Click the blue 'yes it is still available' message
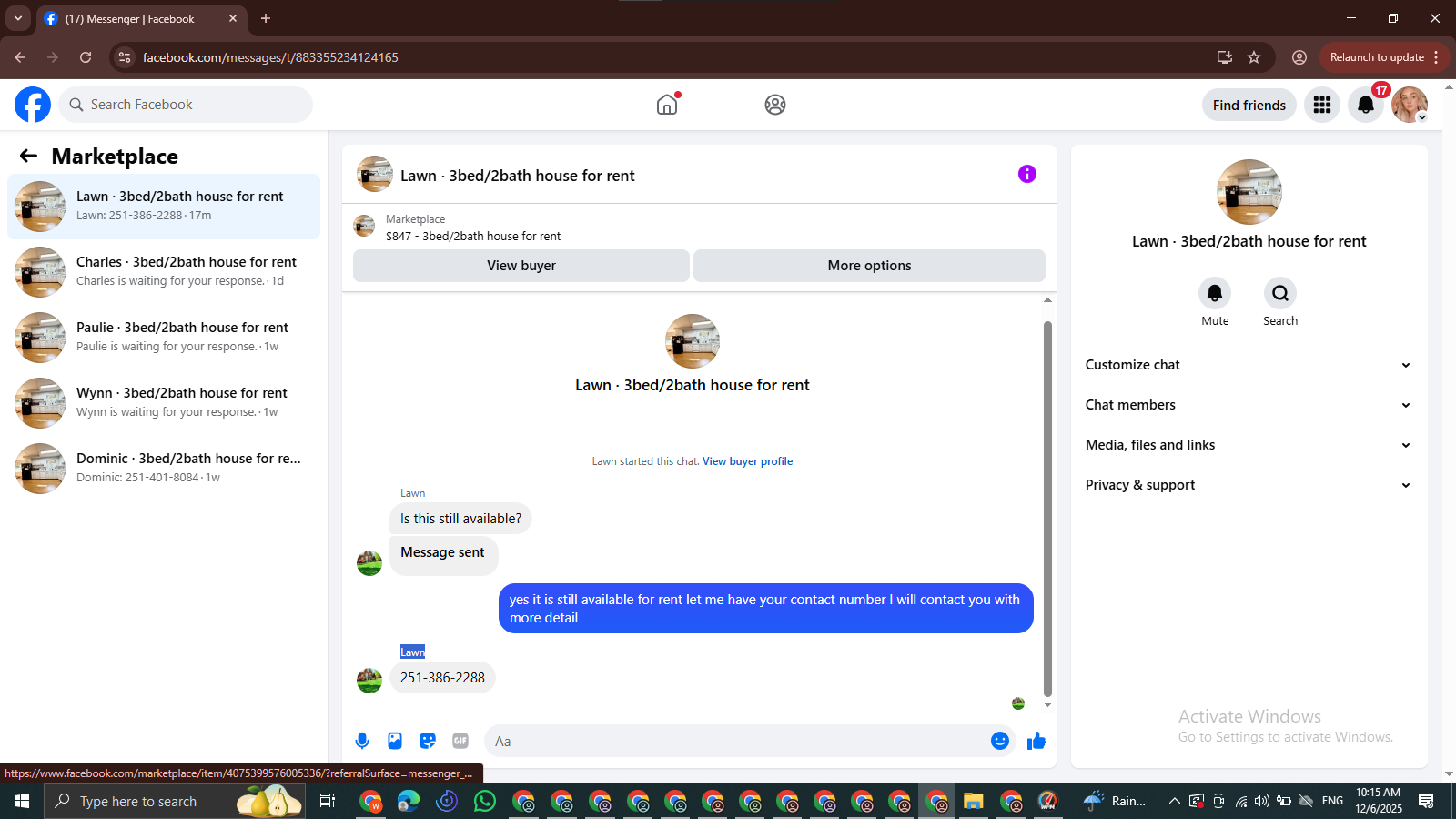This screenshot has width=1456, height=819. [765, 608]
